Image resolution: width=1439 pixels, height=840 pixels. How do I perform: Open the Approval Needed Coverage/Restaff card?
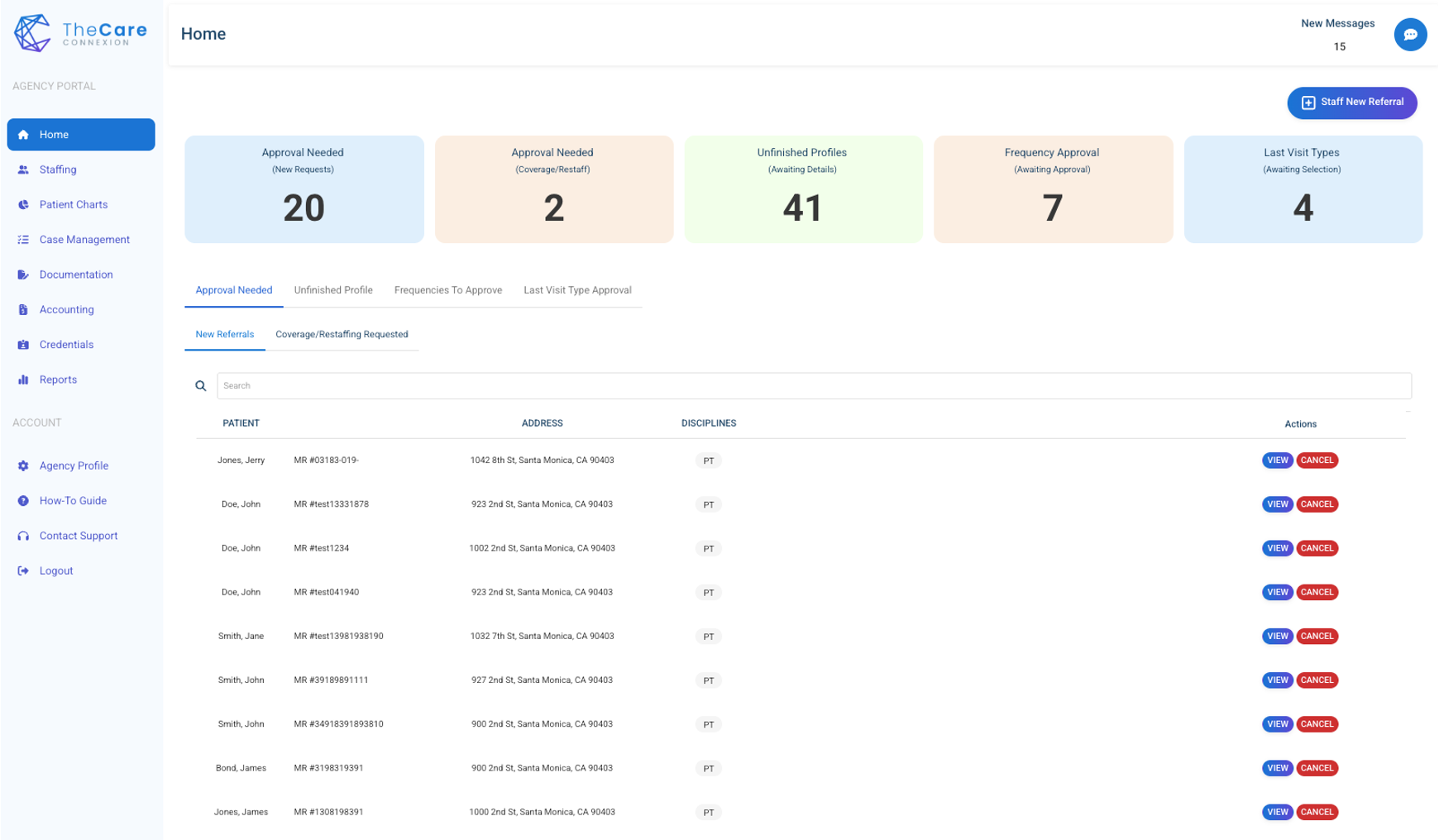pos(554,189)
